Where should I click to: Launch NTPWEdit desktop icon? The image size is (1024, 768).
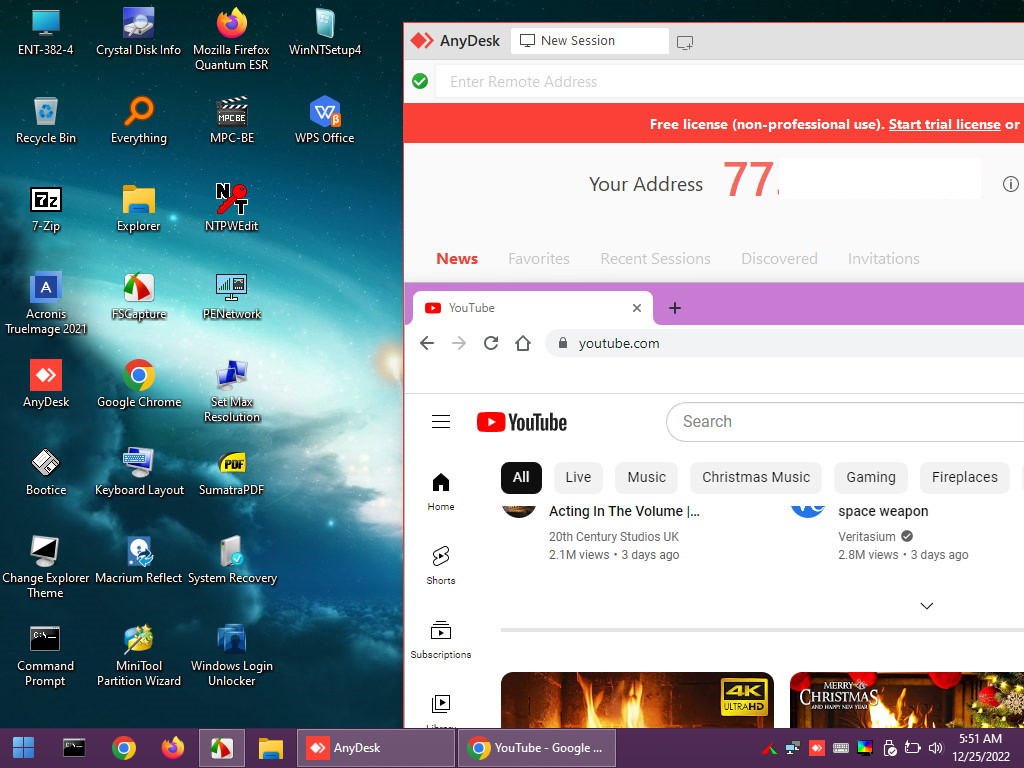(232, 209)
